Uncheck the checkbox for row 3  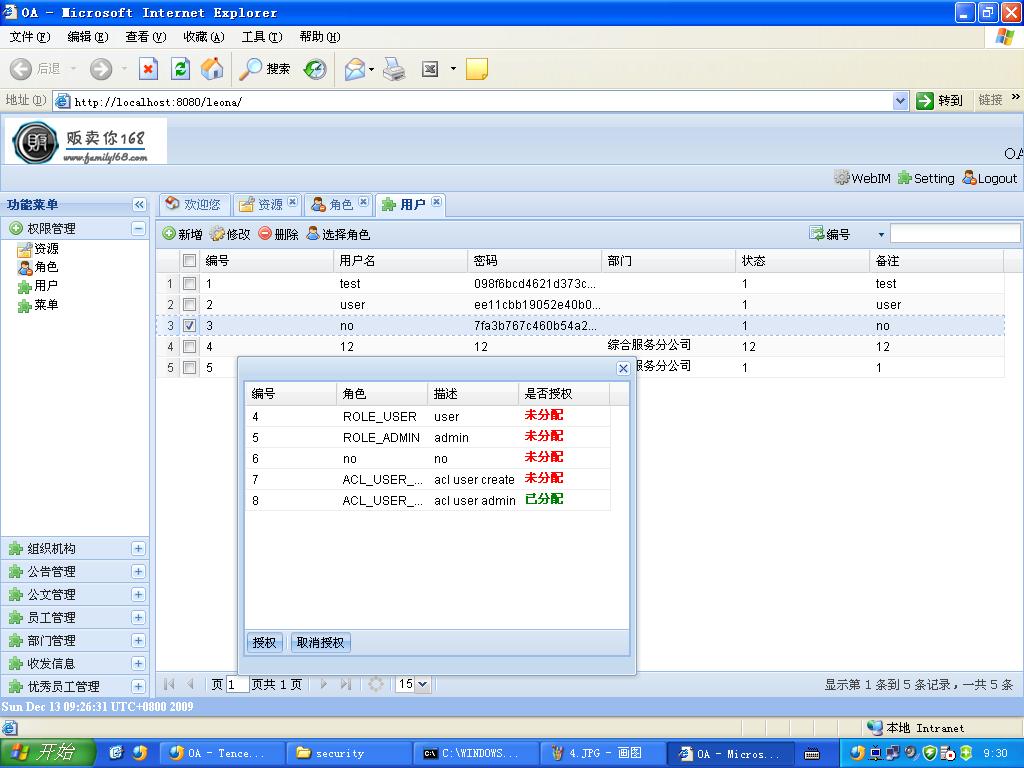click(189, 326)
